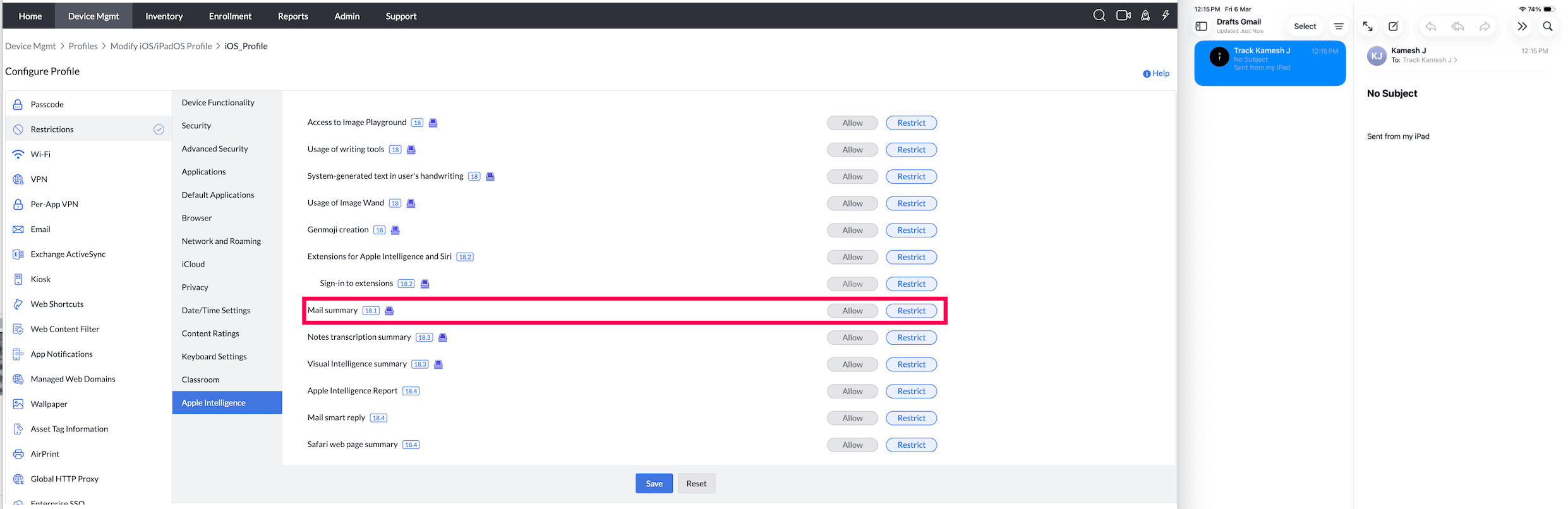Click the lightning bolt icon in header
The image size is (1568, 509).
(1166, 16)
